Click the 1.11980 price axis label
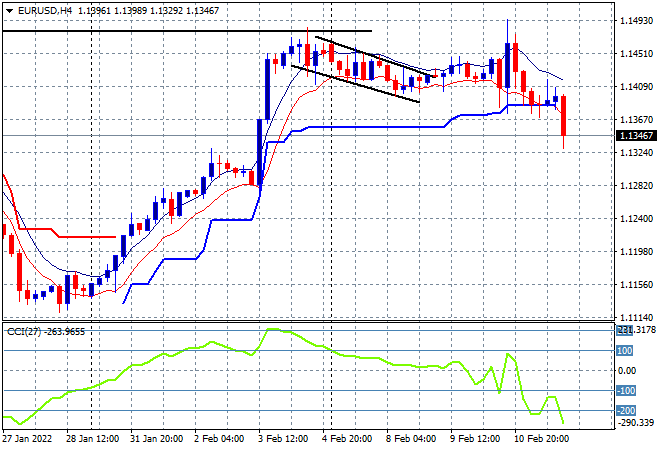The image size is (660, 450). click(636, 251)
